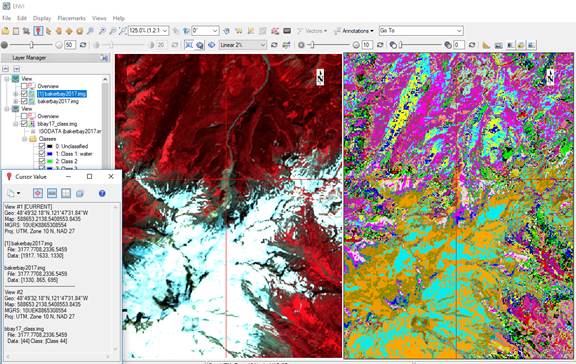Toggle the bbay17_class.img layer checkbox
576x364 pixels.
24,124
